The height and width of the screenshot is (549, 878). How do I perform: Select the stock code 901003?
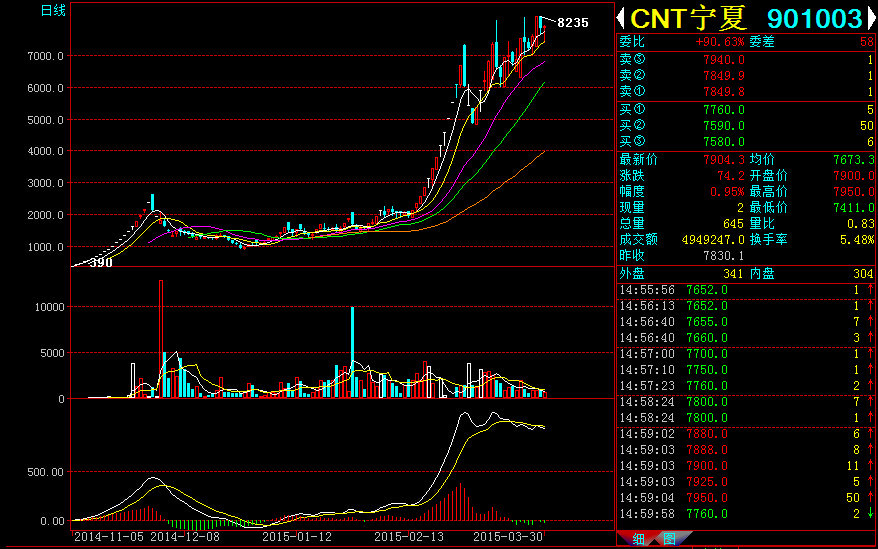[x=814, y=18]
